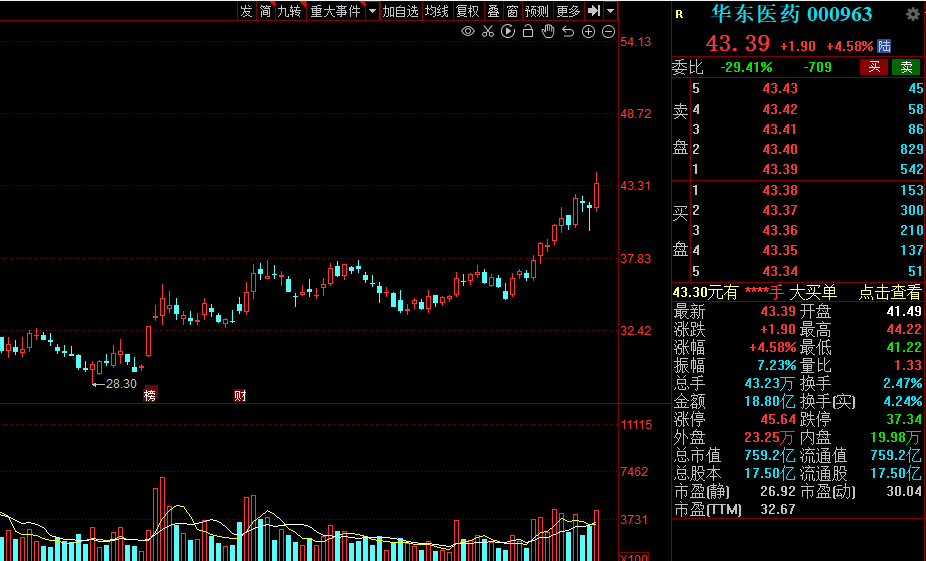926x561 pixels.
Task: Click the 点击查看 link
Action: pyautogui.click(x=889, y=292)
